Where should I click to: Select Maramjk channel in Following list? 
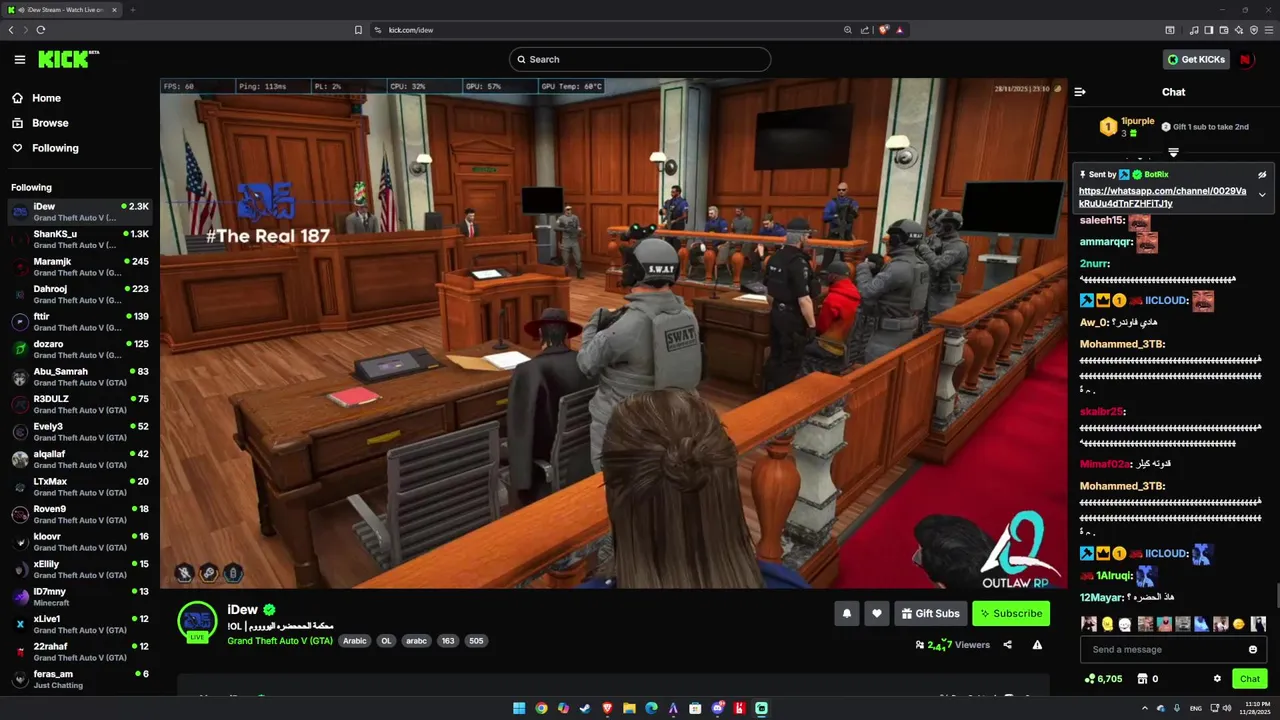80,267
